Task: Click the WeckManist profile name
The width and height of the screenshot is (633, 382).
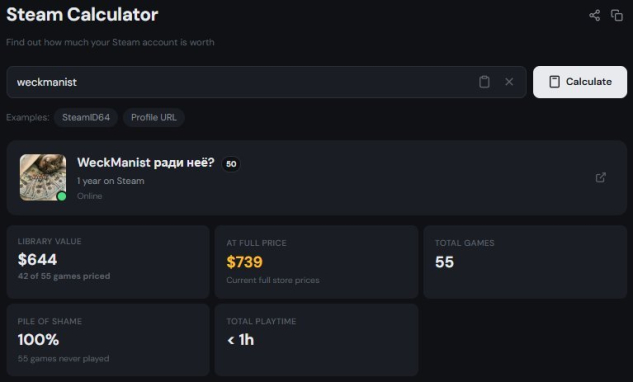Action: (x=146, y=163)
